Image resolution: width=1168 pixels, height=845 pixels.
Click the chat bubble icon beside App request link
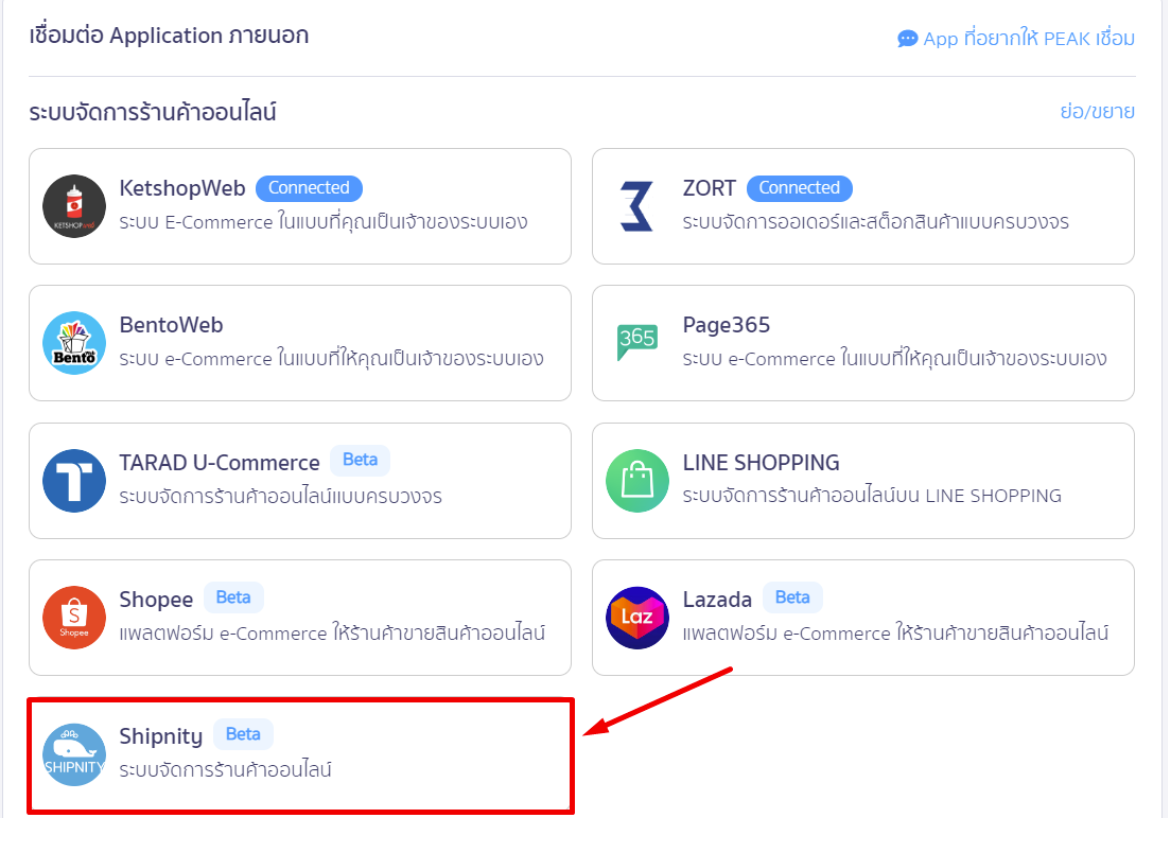click(907, 39)
